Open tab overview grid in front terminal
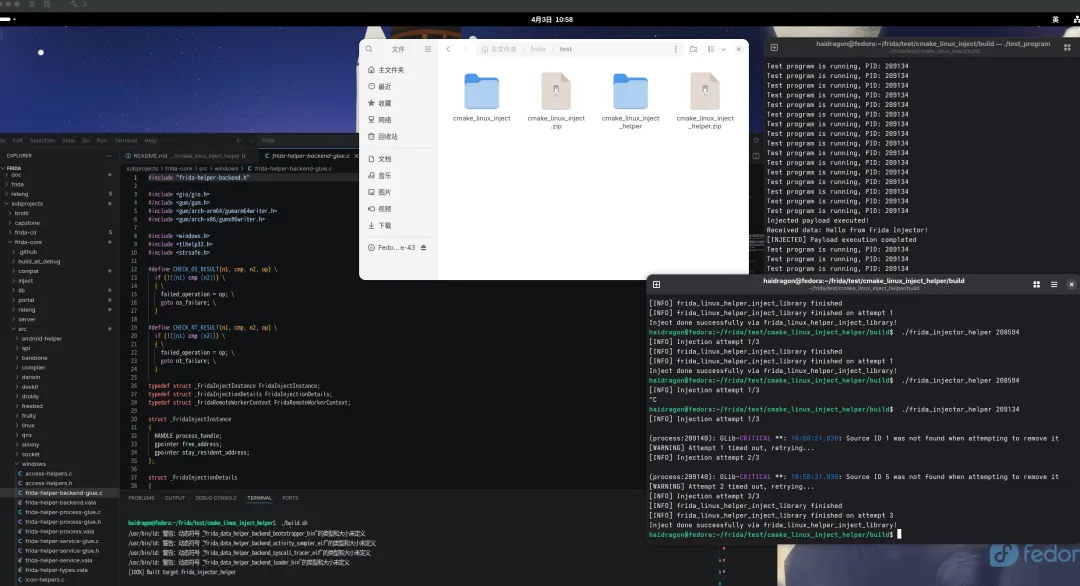The image size is (1080, 586). pos(1037,284)
